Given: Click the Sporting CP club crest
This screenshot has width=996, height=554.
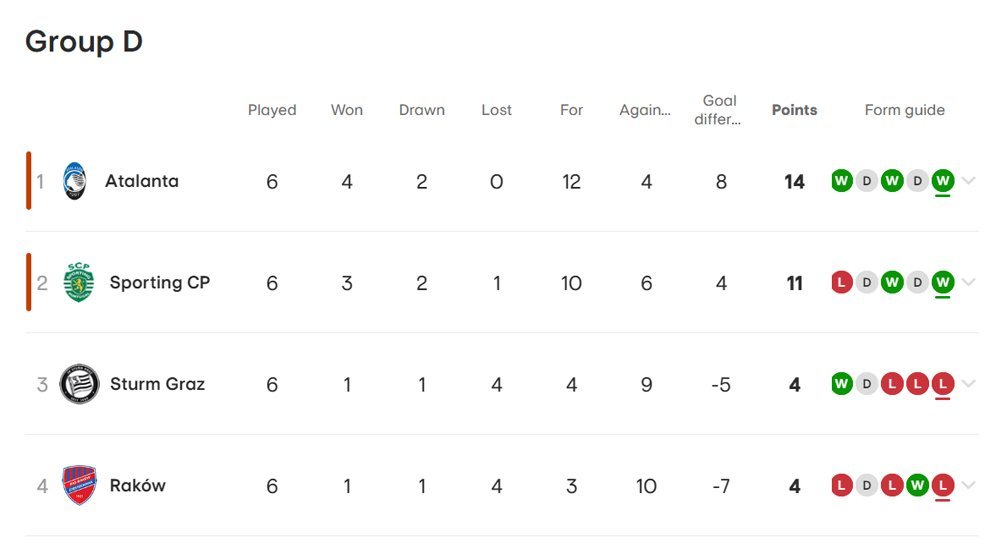Looking at the screenshot, I should coord(79,282).
